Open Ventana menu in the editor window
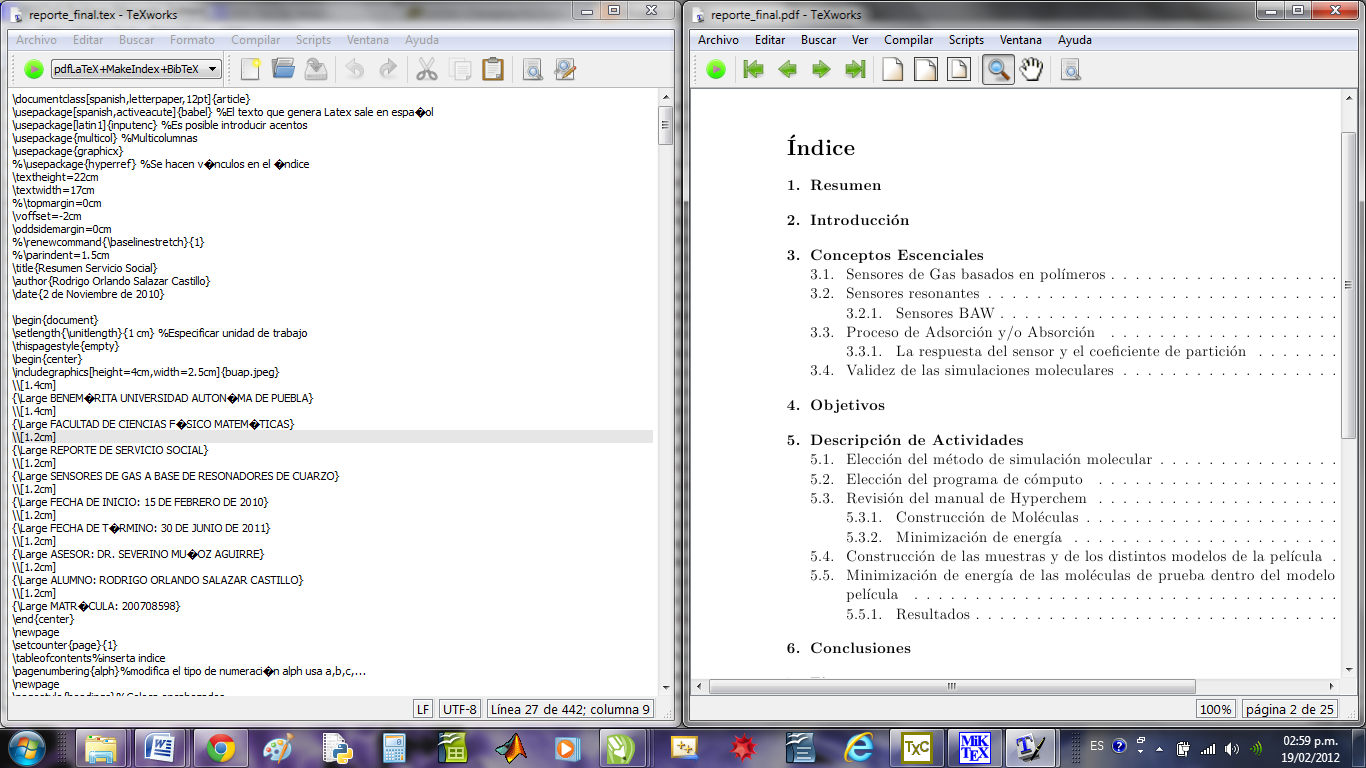This screenshot has height=768, width=1366. coord(368,40)
